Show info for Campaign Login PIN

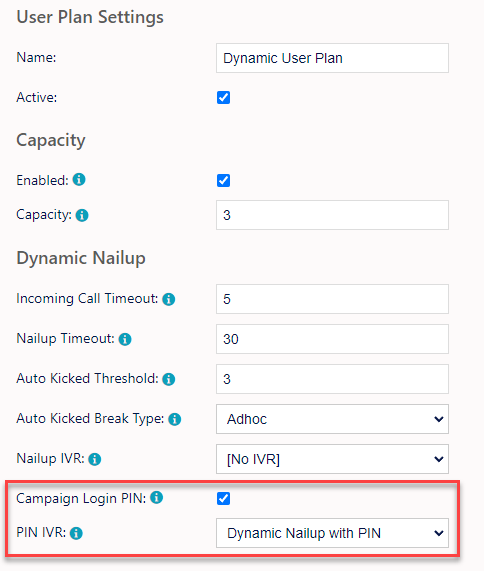coord(157,497)
